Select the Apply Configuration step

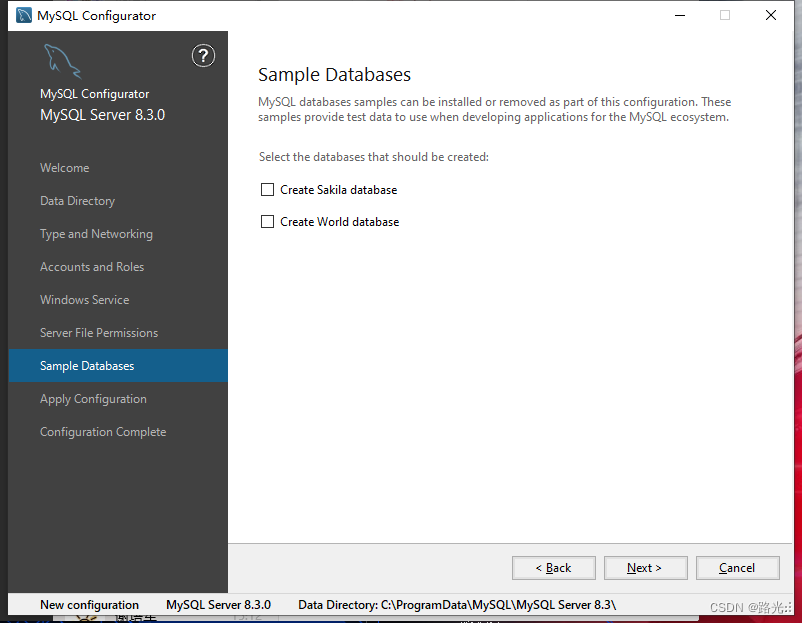tap(93, 398)
